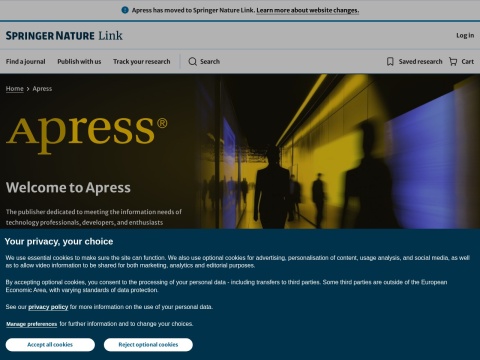Click the magnifying glass search icon

coord(193,61)
